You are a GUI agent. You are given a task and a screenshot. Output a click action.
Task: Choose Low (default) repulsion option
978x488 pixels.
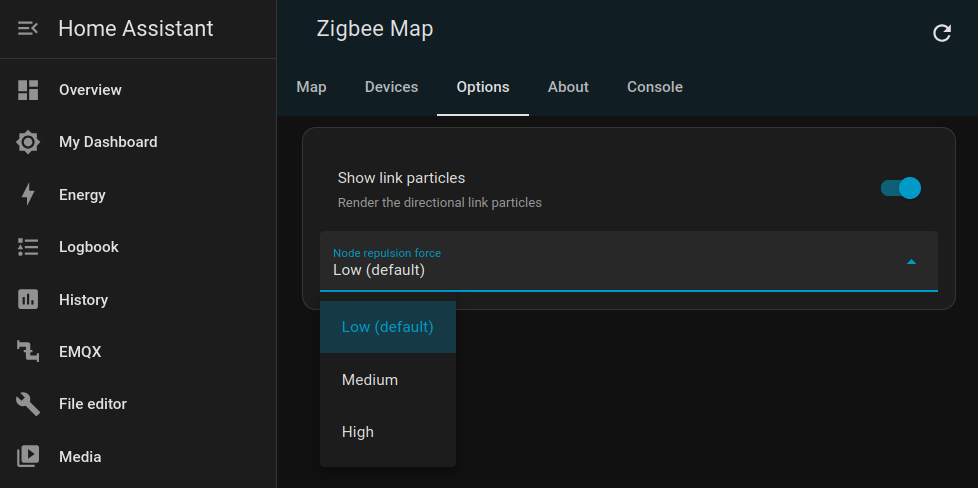[387, 327]
